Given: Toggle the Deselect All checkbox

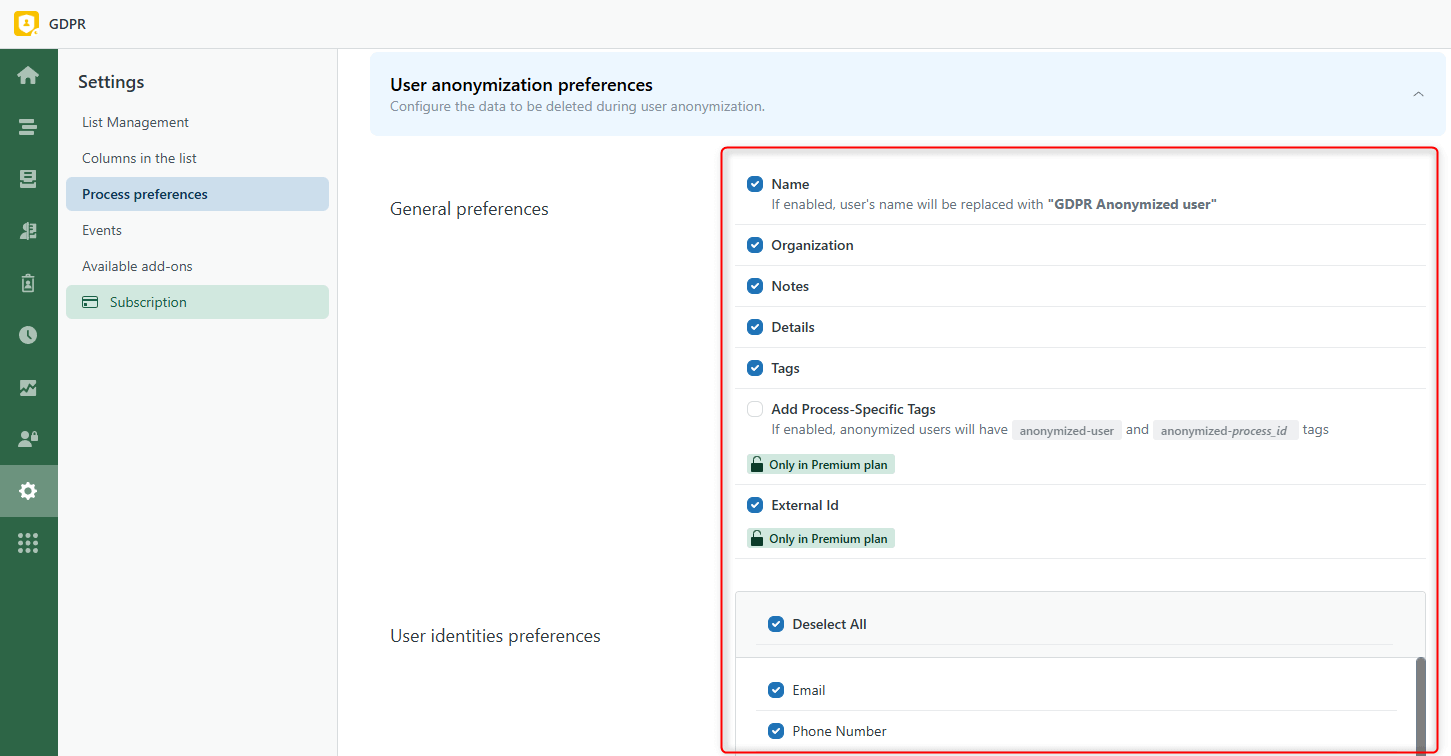Looking at the screenshot, I should (776, 624).
